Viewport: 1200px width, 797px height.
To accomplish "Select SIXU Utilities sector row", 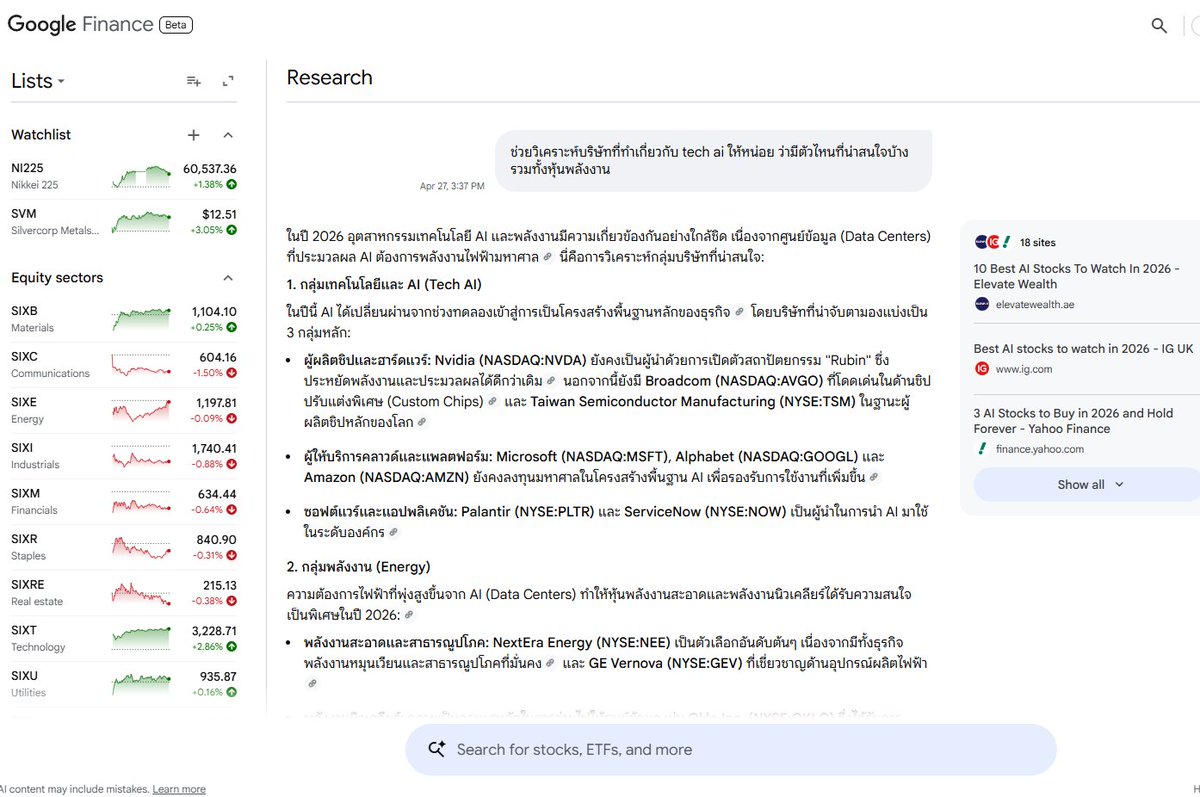I will tap(124, 683).
